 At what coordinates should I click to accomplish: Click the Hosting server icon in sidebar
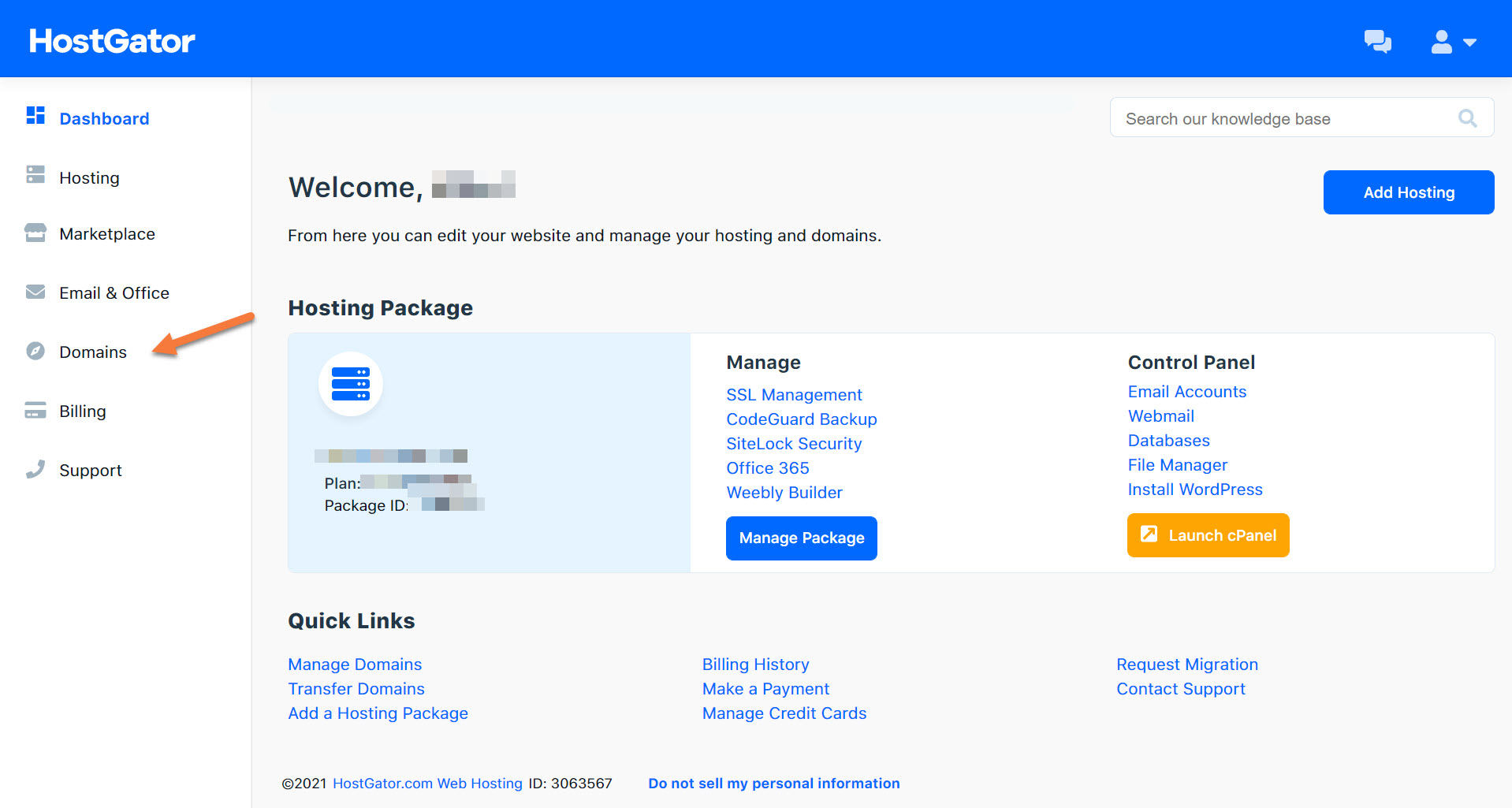tap(35, 174)
